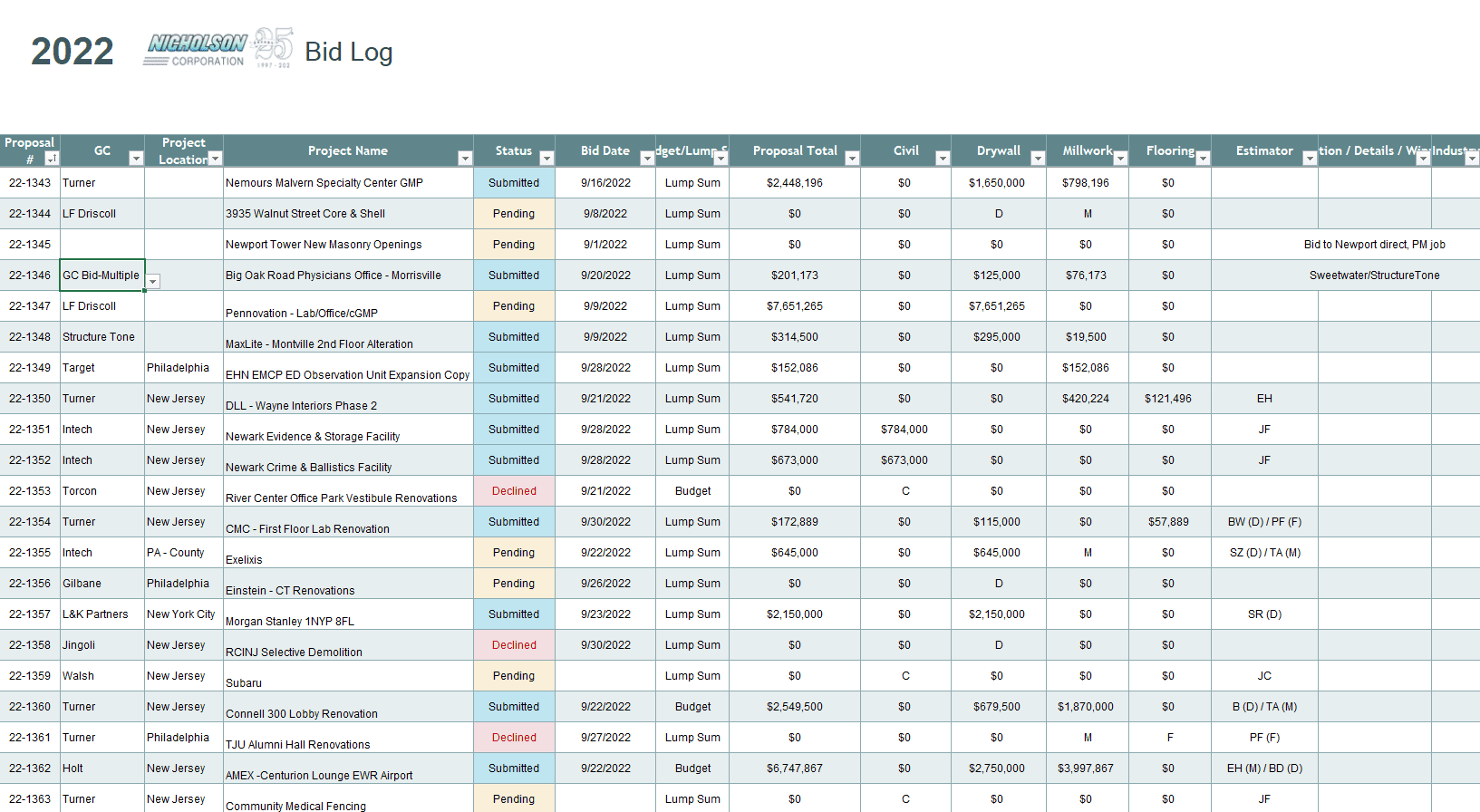Screen dimensions: 1480x812
Task: Click estimator BW (D) / PF (F)
Action: (x=1264, y=522)
